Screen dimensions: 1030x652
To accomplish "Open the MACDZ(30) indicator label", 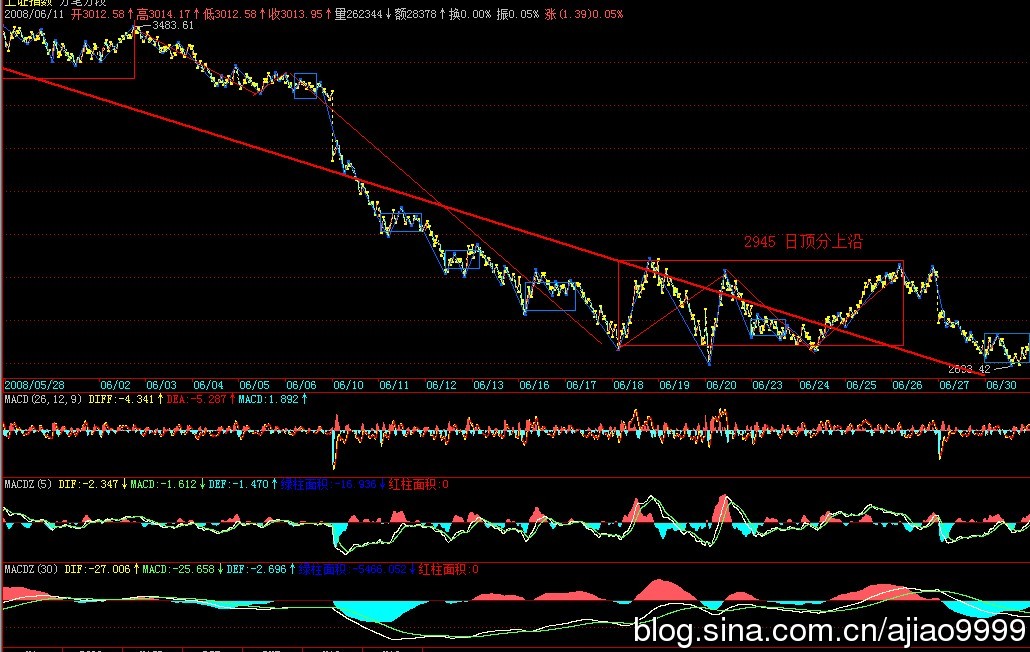I will coord(31,569).
